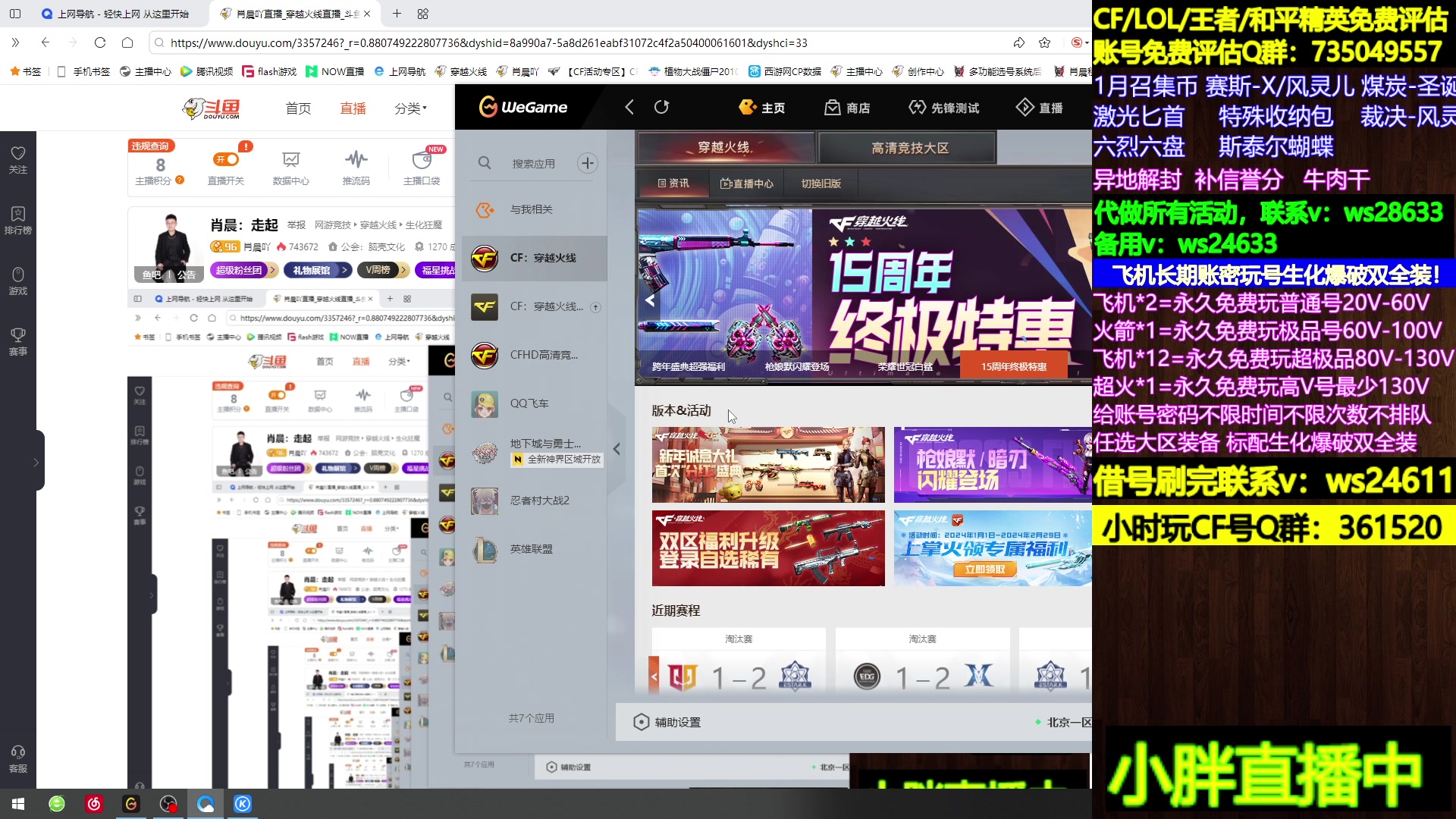The width and height of the screenshot is (1456, 819).
Task: Open the WeGame 商店 store tab
Action: tap(847, 108)
